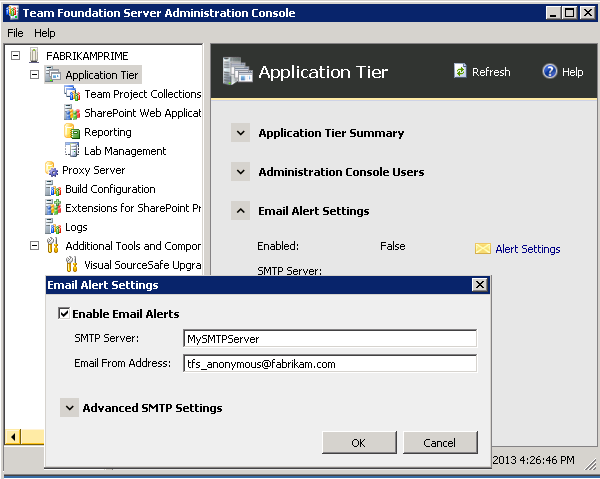Click the Help link in header

coord(572,72)
